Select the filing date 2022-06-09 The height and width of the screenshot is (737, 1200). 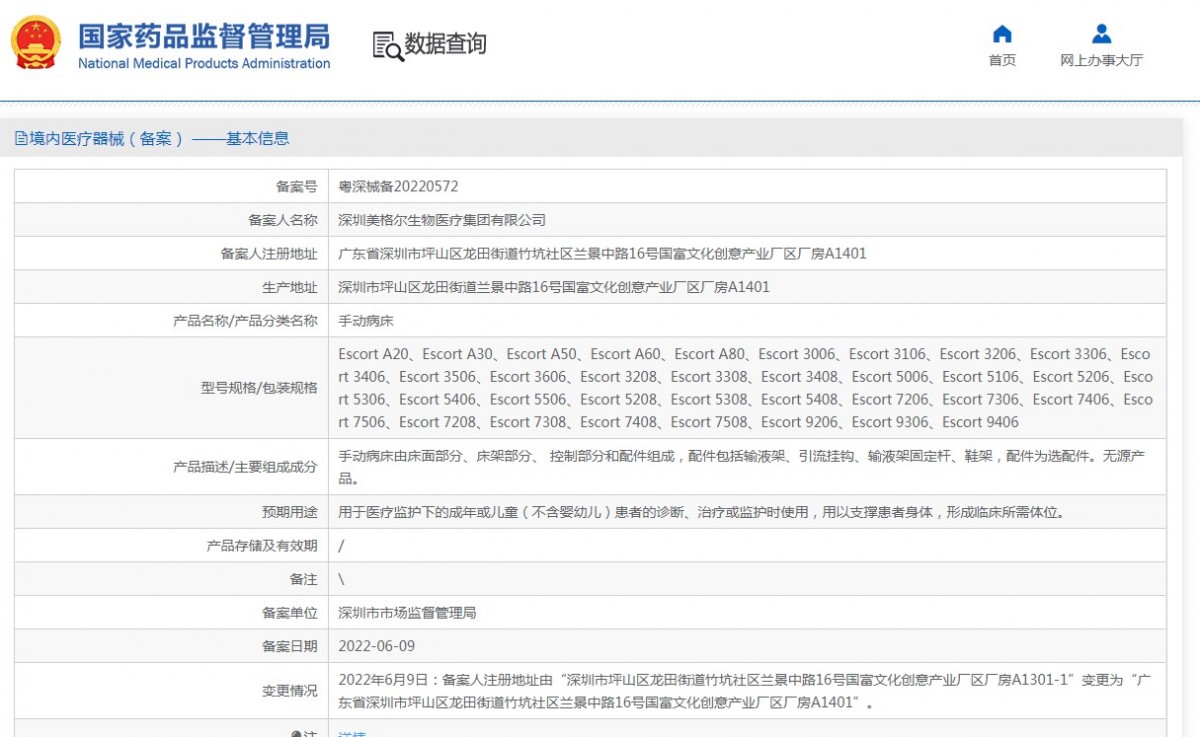pos(377,647)
